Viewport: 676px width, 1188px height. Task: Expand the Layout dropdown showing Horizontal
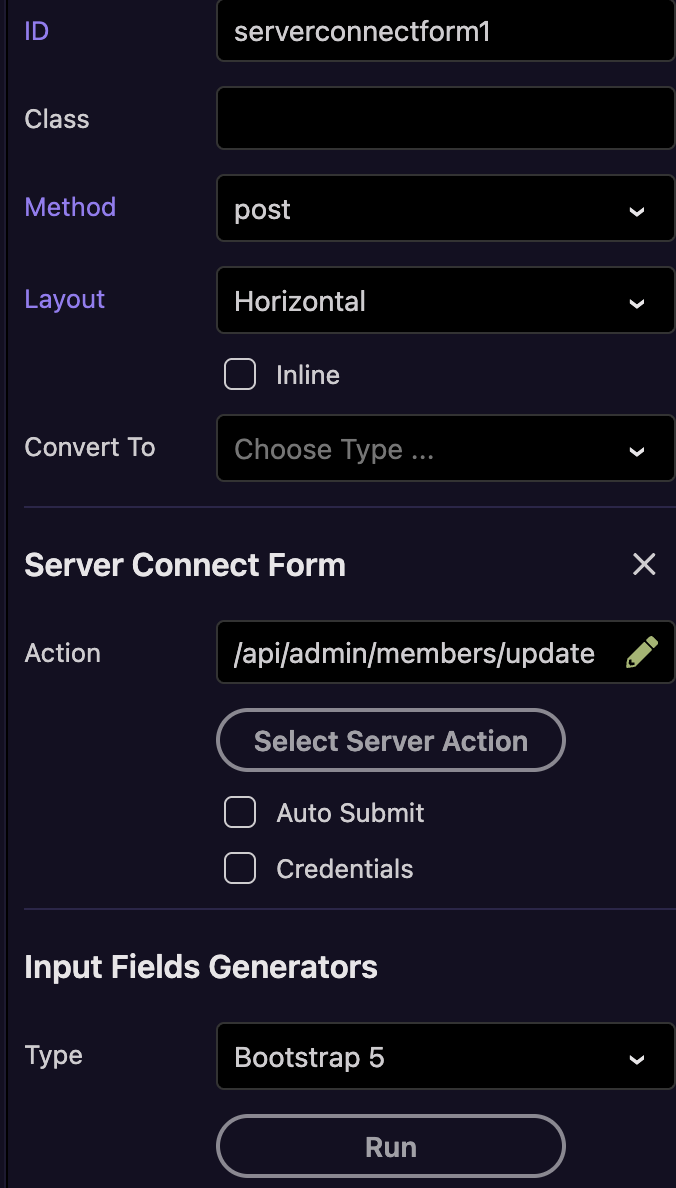(x=445, y=301)
